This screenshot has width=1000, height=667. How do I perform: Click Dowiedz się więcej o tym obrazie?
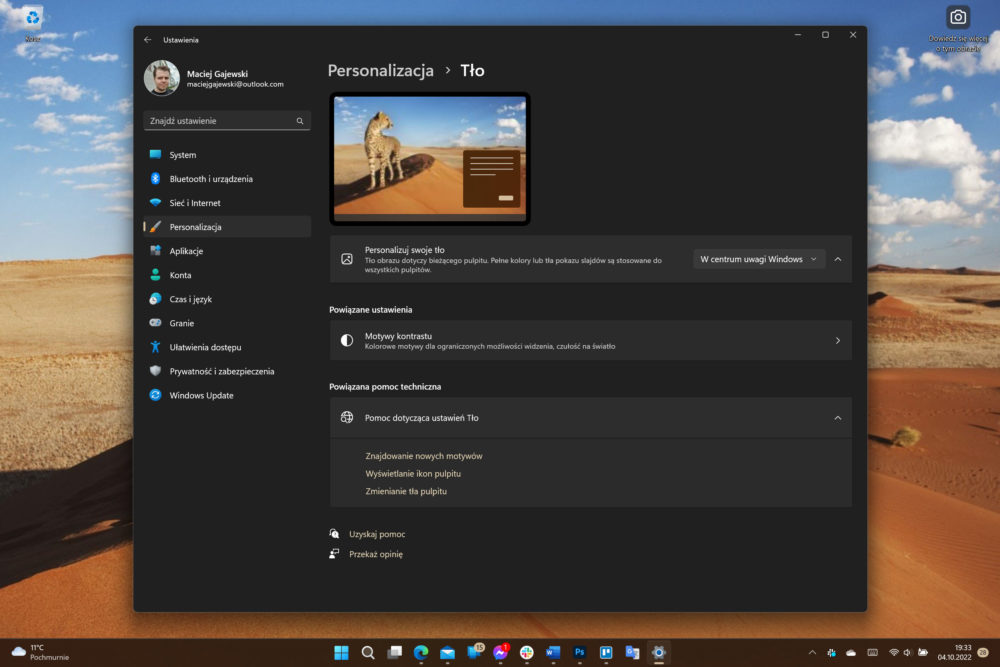tap(958, 43)
